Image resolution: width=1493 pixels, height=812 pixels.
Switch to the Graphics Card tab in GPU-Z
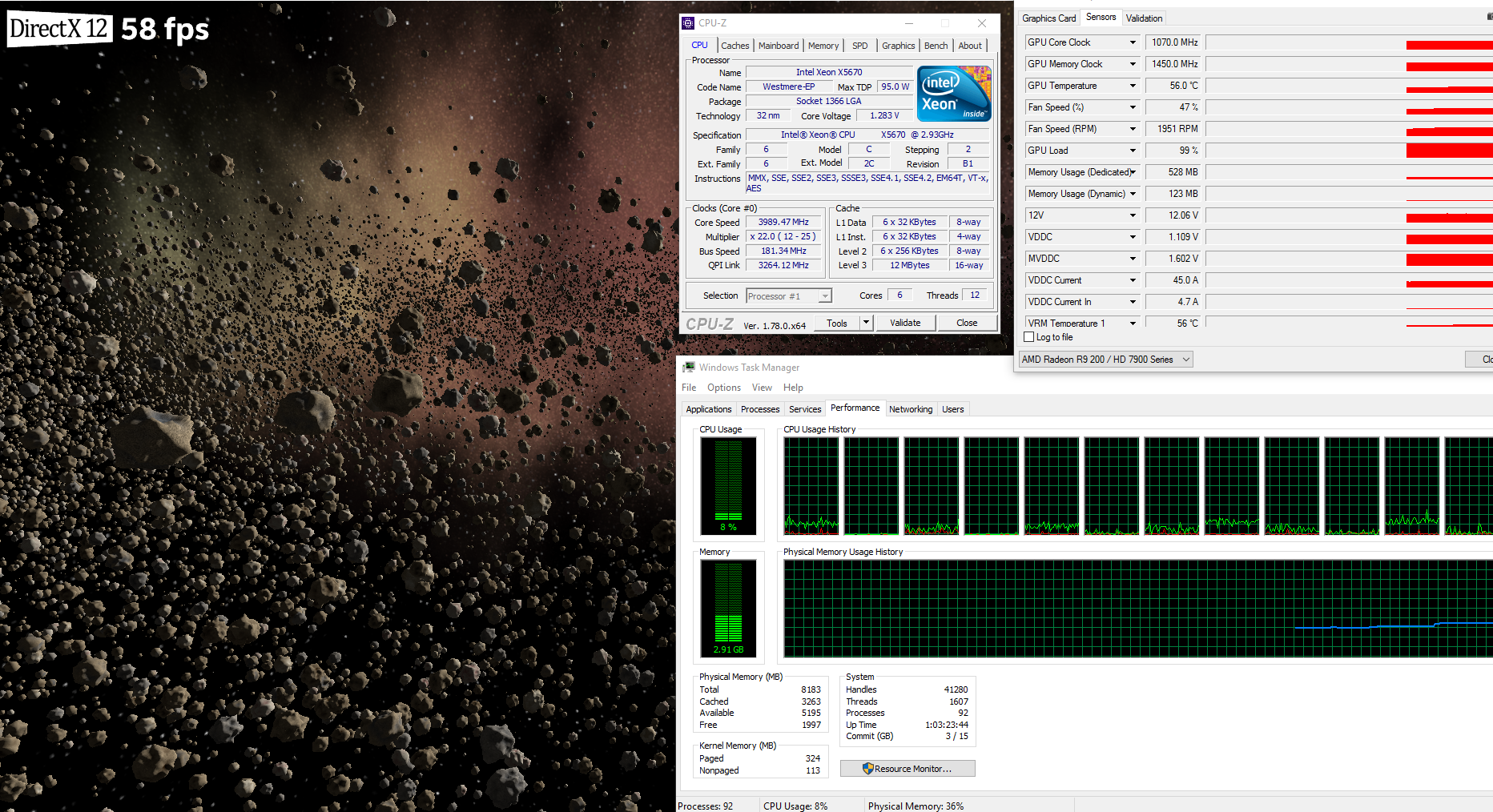click(1048, 18)
